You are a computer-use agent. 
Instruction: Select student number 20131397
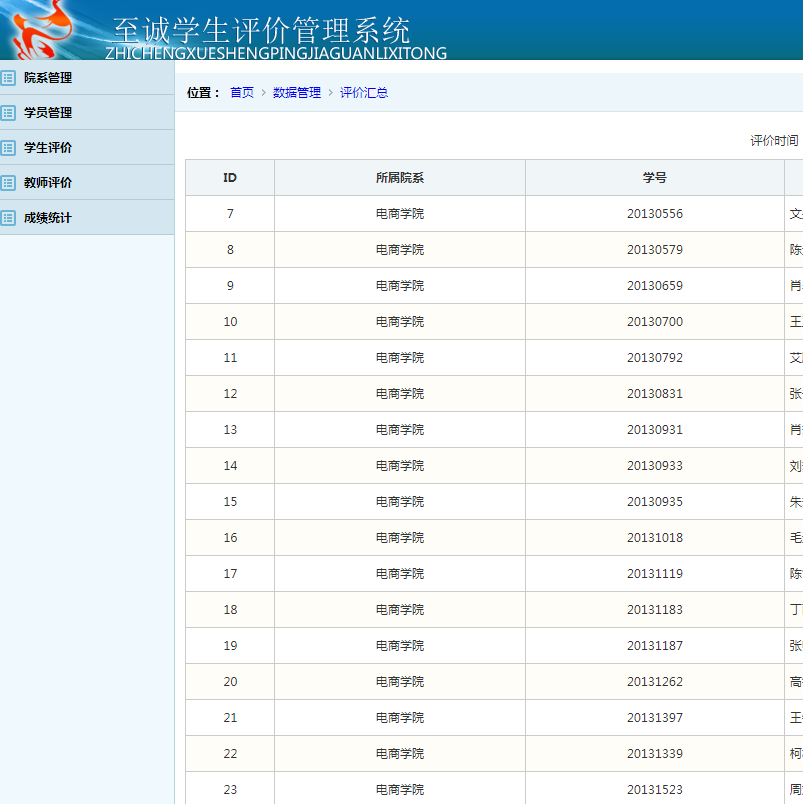click(655, 718)
